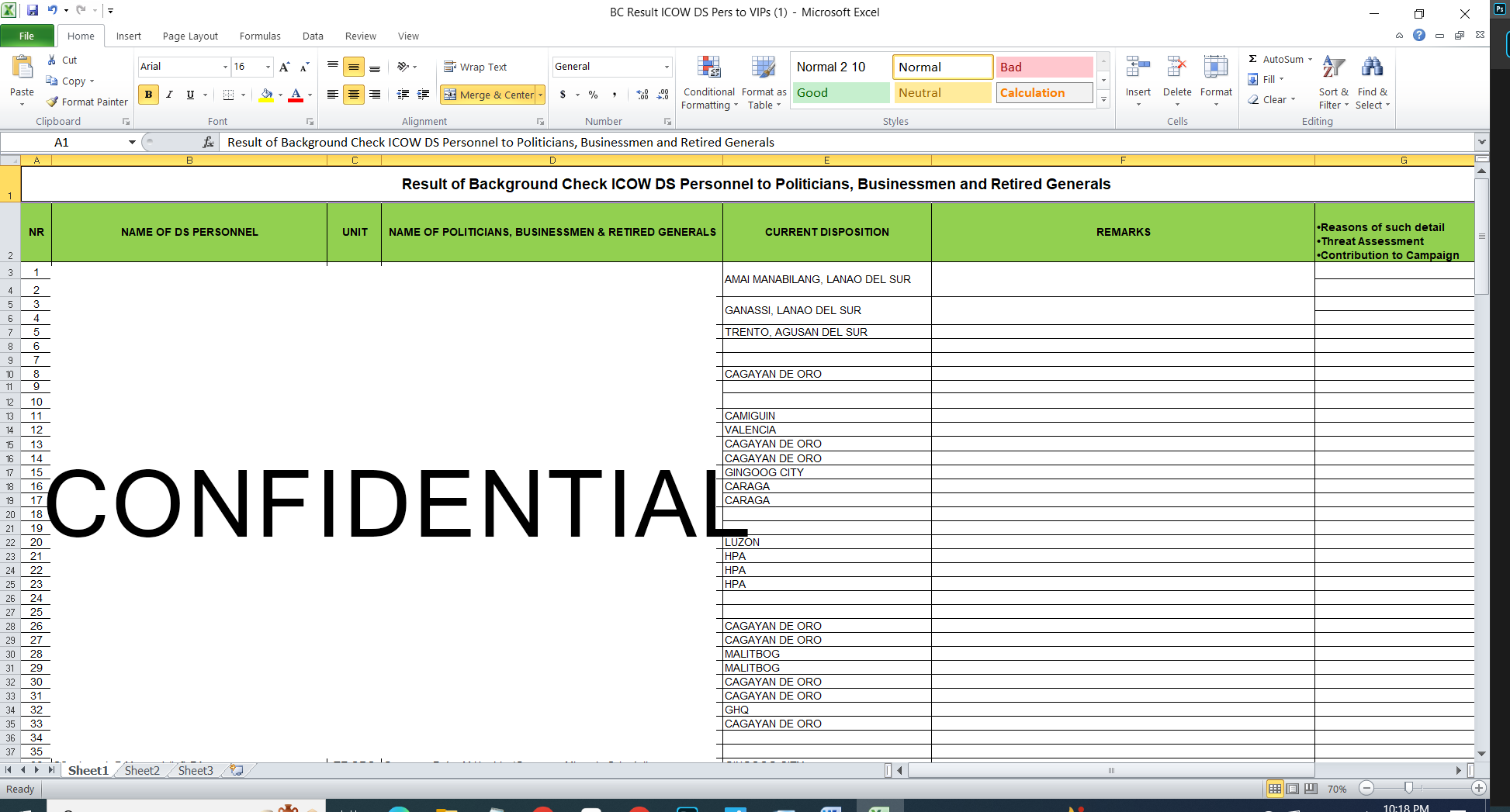Click the Increase Indent icon
The image size is (1510, 812).
click(424, 95)
